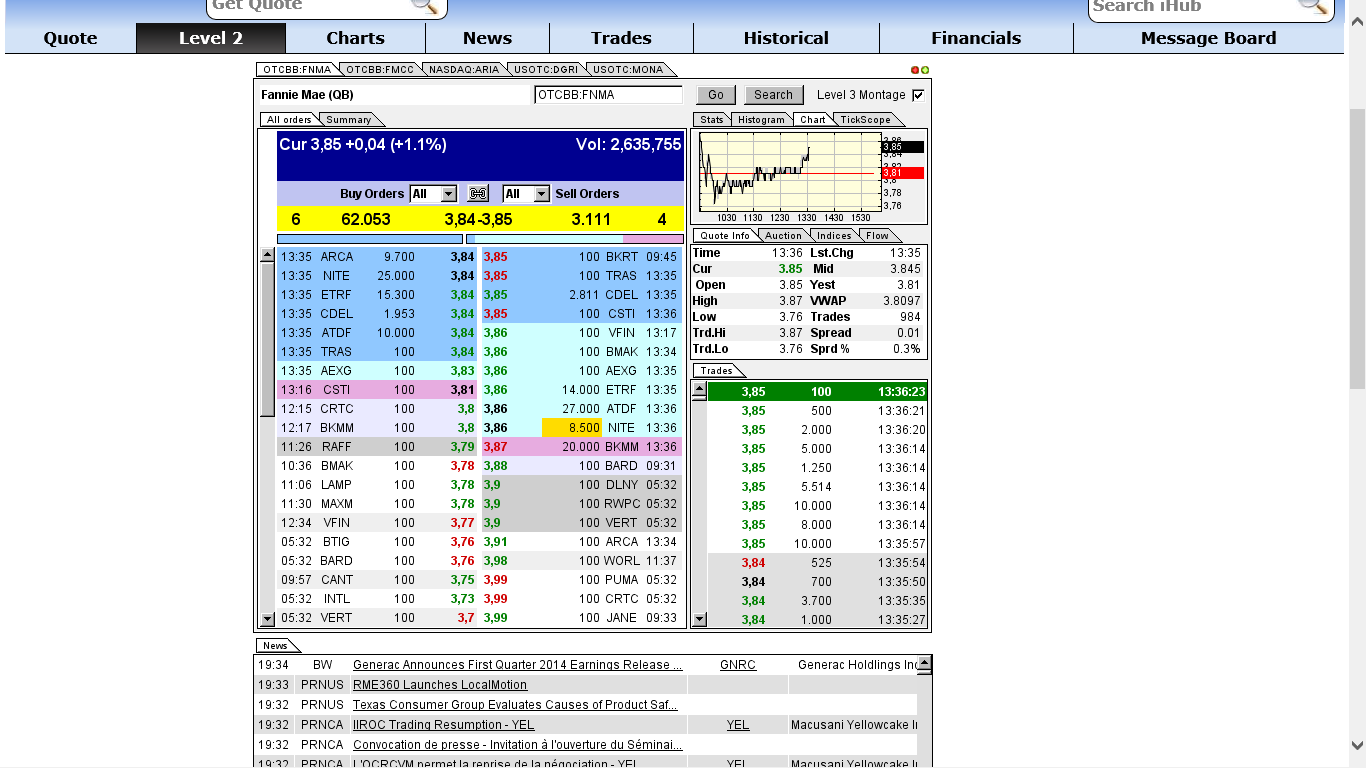Go to the Charts navigation tab
The height and width of the screenshot is (768, 1366).
click(x=355, y=38)
